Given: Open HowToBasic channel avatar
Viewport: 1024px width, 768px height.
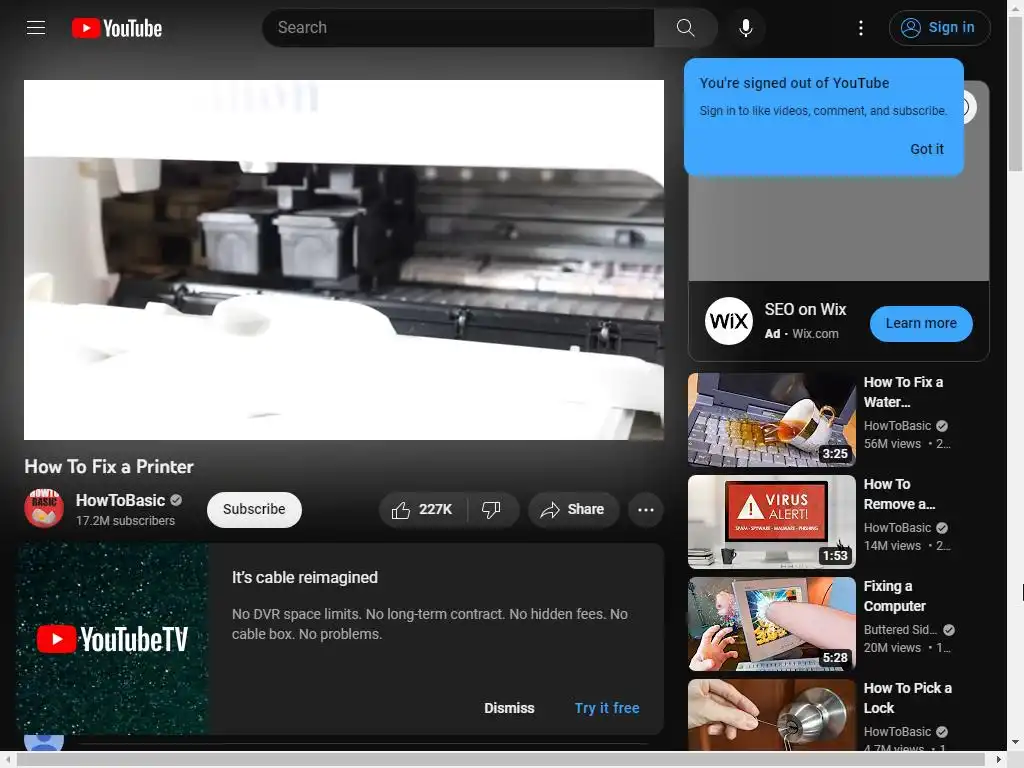Looking at the screenshot, I should 44,509.
